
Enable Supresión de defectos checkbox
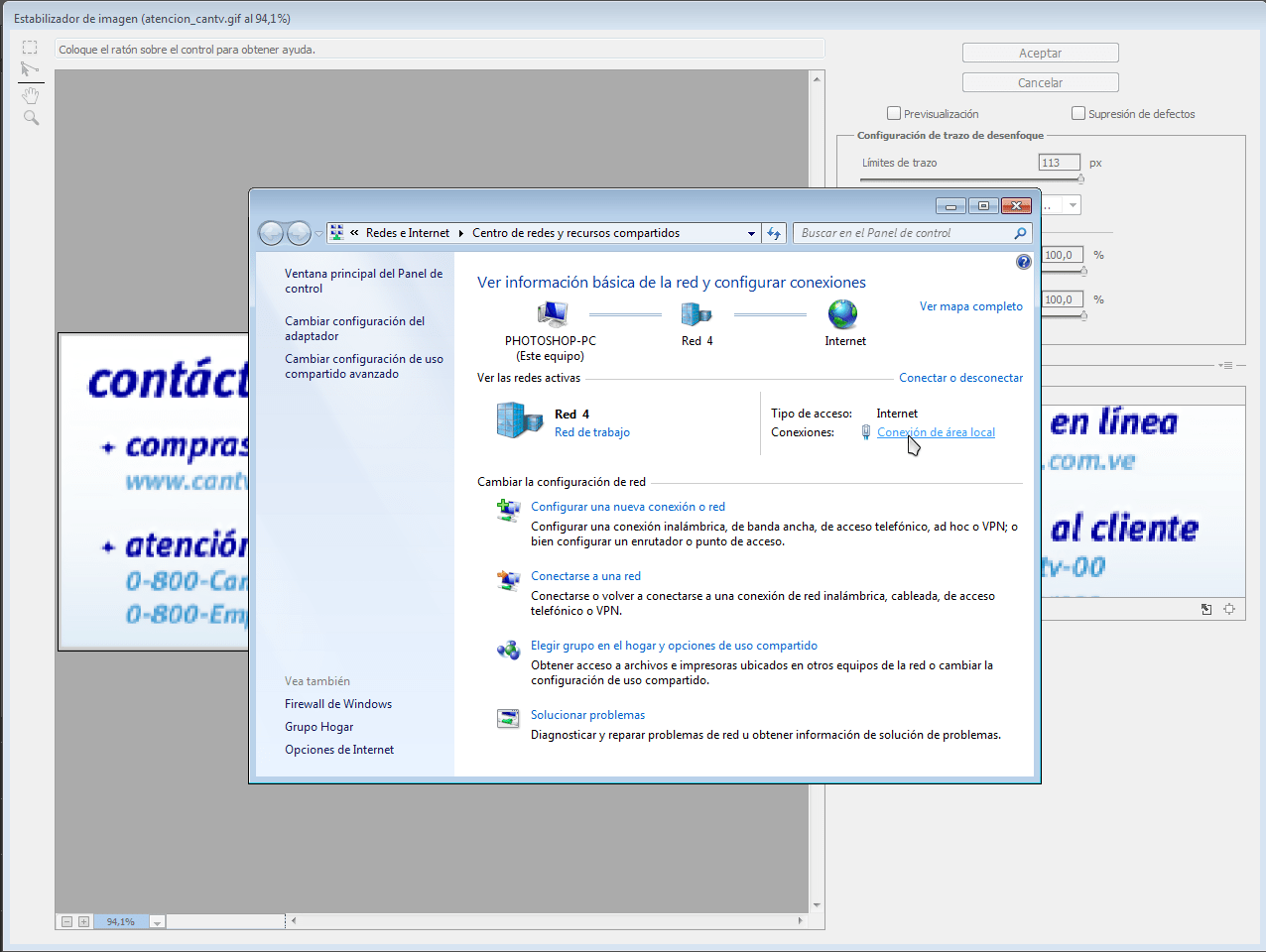(x=1078, y=113)
